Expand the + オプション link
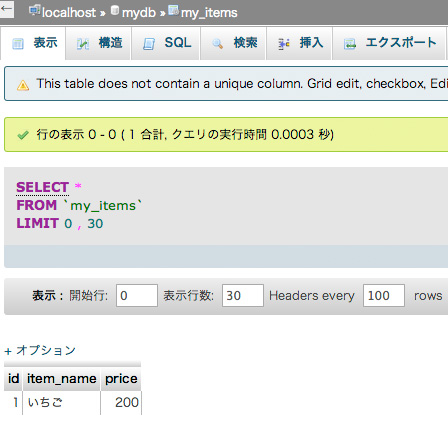Screen dimensions: 448x423 point(40,350)
